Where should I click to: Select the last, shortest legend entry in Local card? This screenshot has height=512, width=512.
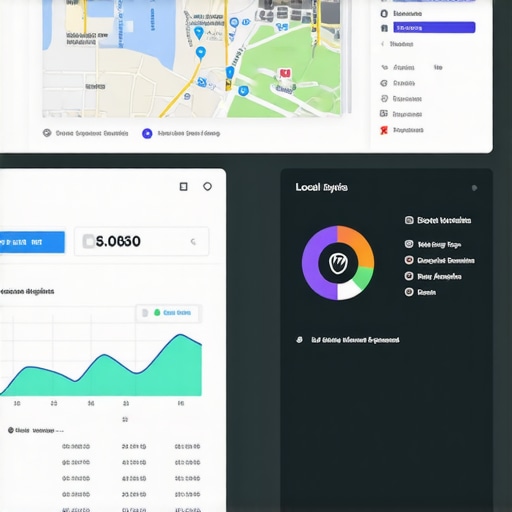[420, 292]
